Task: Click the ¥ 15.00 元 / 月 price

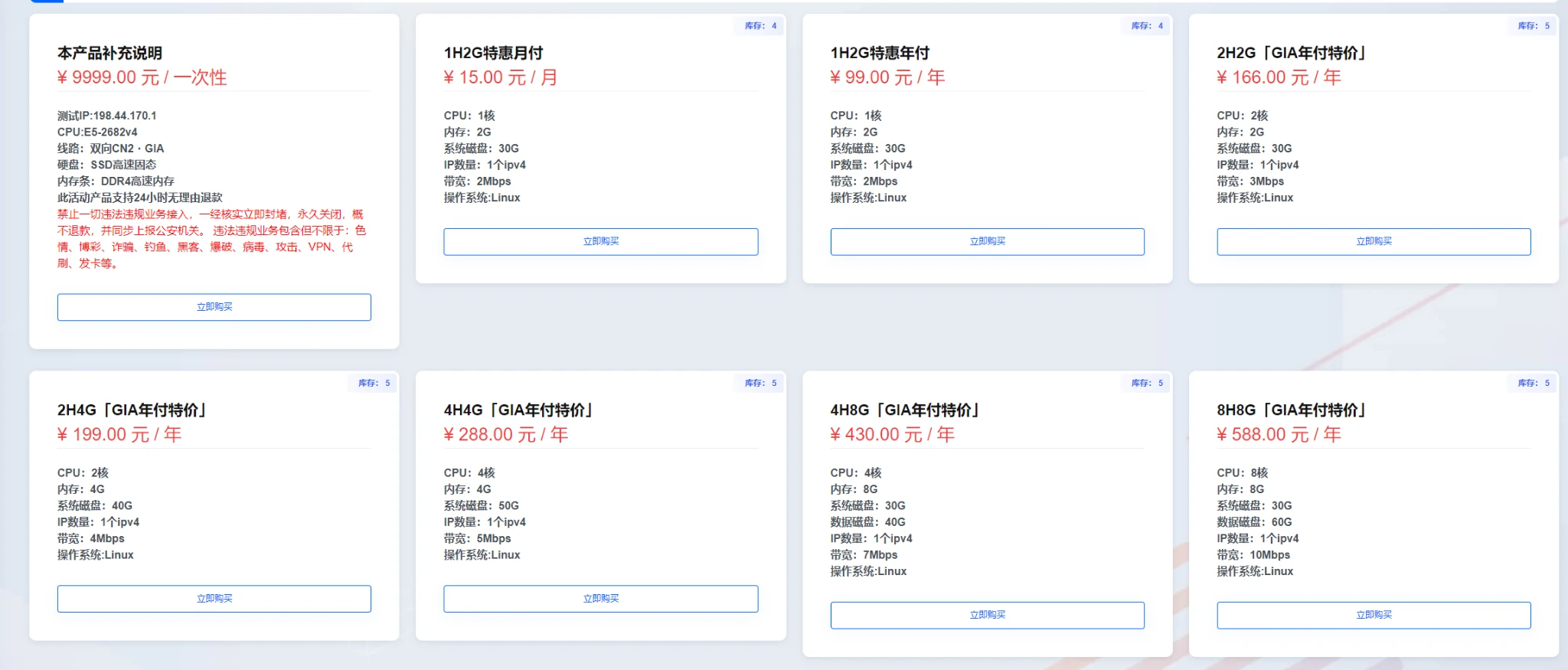Action: point(501,77)
